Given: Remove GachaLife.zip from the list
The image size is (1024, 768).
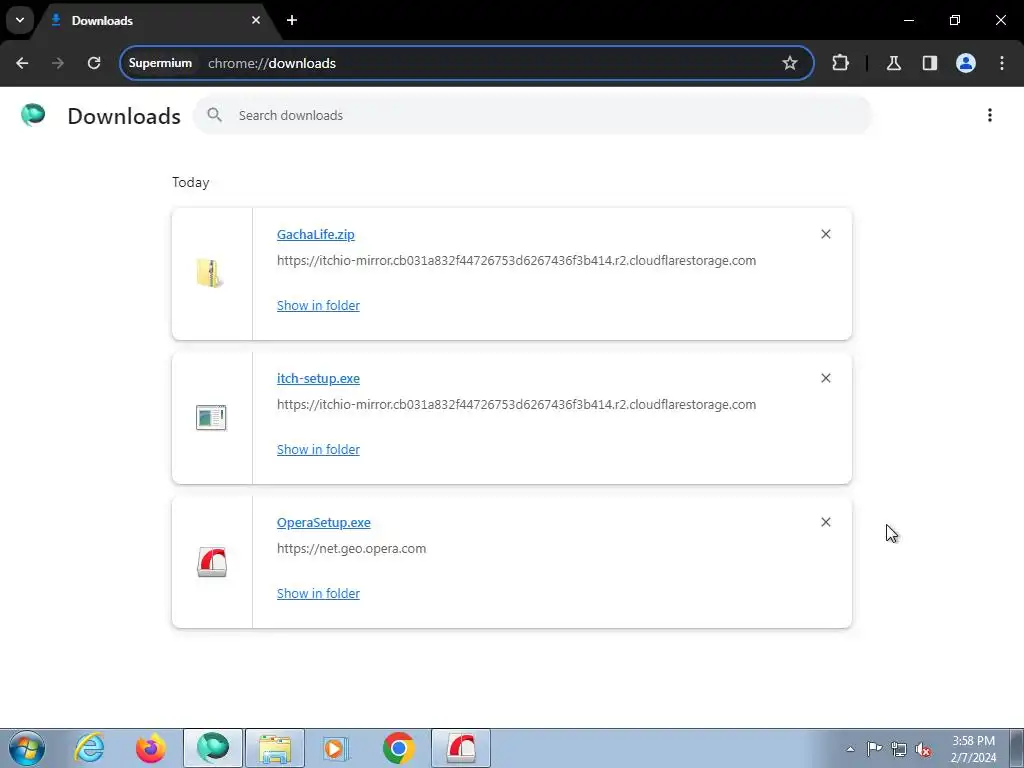Looking at the screenshot, I should point(825,234).
